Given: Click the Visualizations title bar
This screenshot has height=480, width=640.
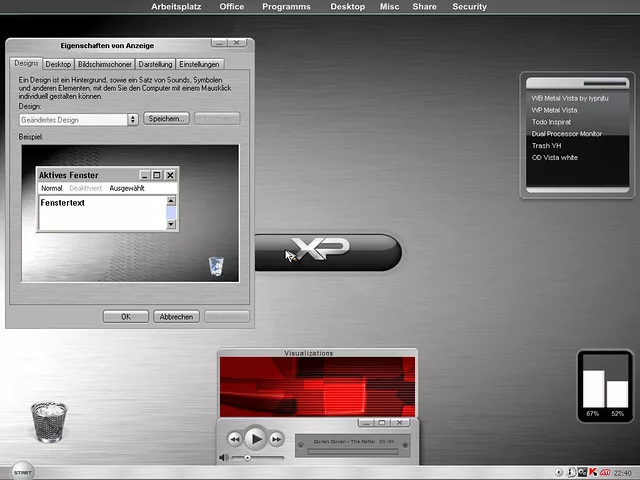Looking at the screenshot, I should [318, 353].
